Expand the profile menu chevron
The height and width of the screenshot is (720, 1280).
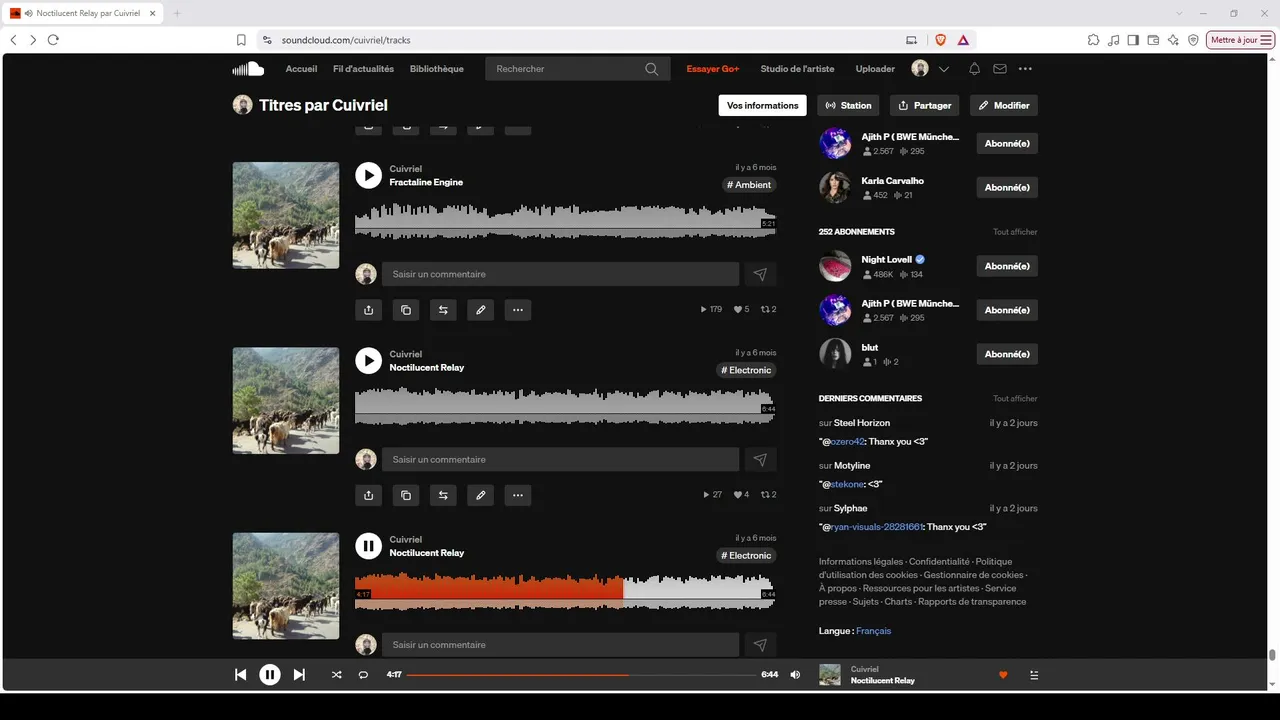(x=944, y=69)
